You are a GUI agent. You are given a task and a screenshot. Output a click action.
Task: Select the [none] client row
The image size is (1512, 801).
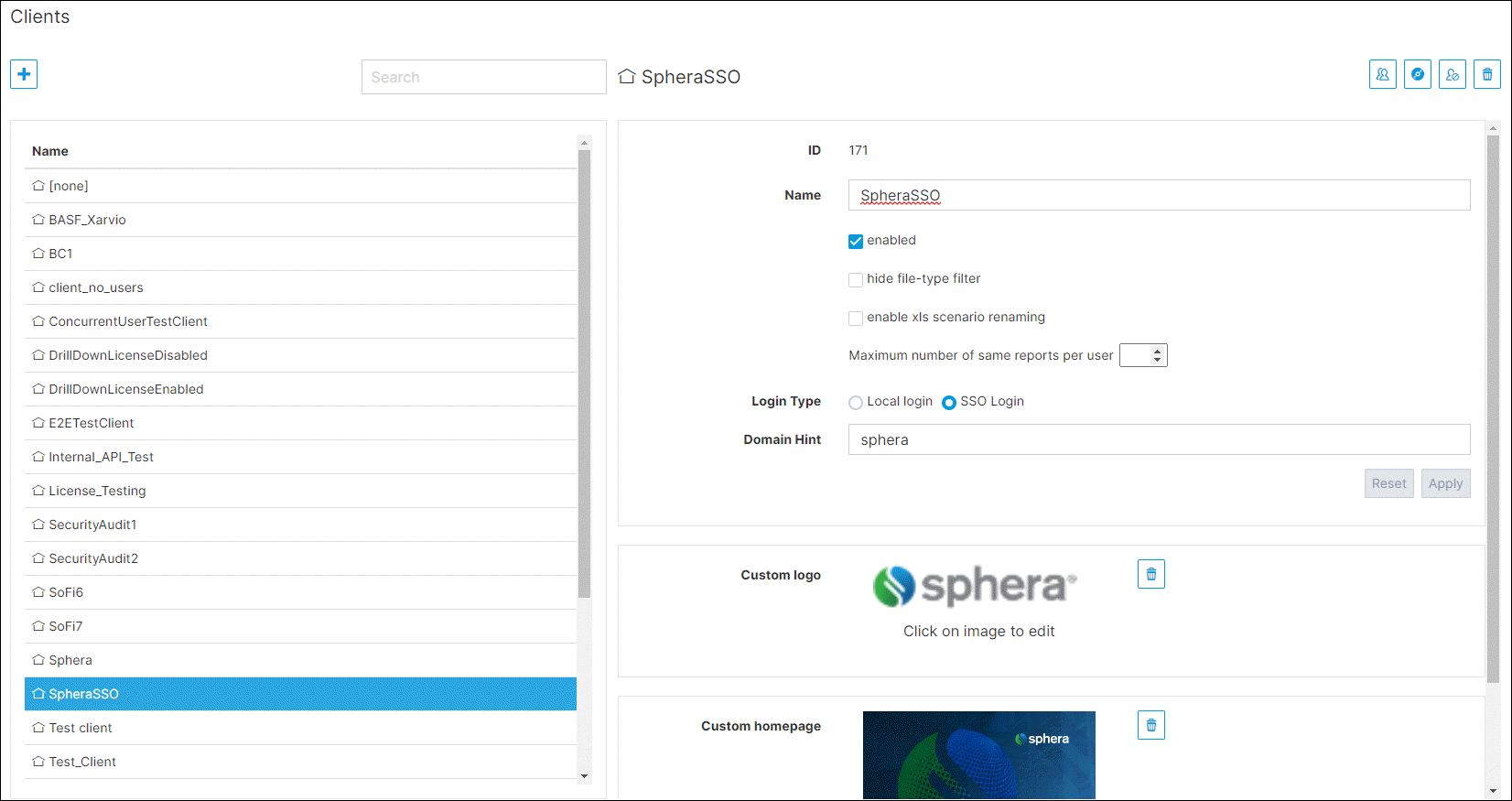coord(300,186)
